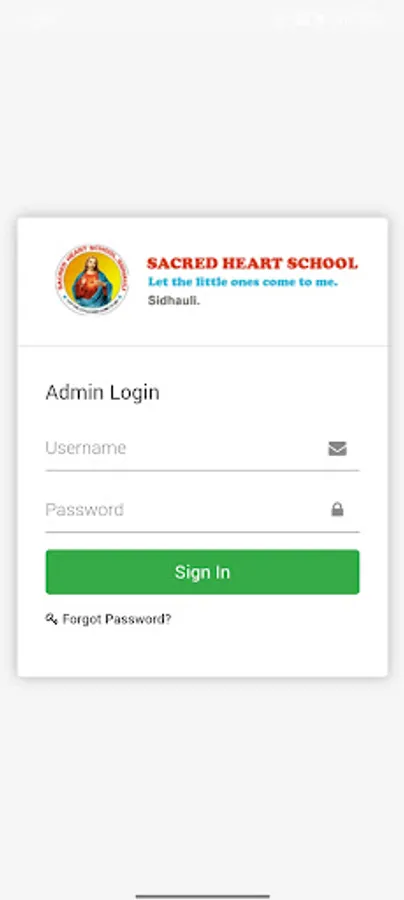404x900 pixels.
Task: Click the envelope icon in Username field
Action: click(x=337, y=448)
